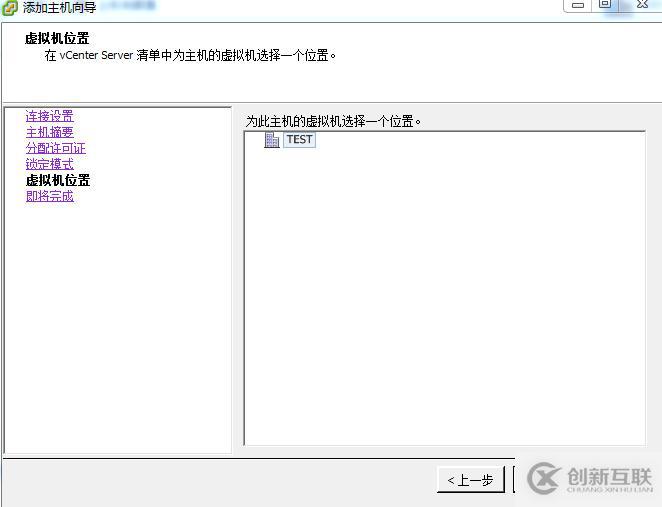
Task: Click the 虚拟机位置 heading at top
Action: (57, 38)
